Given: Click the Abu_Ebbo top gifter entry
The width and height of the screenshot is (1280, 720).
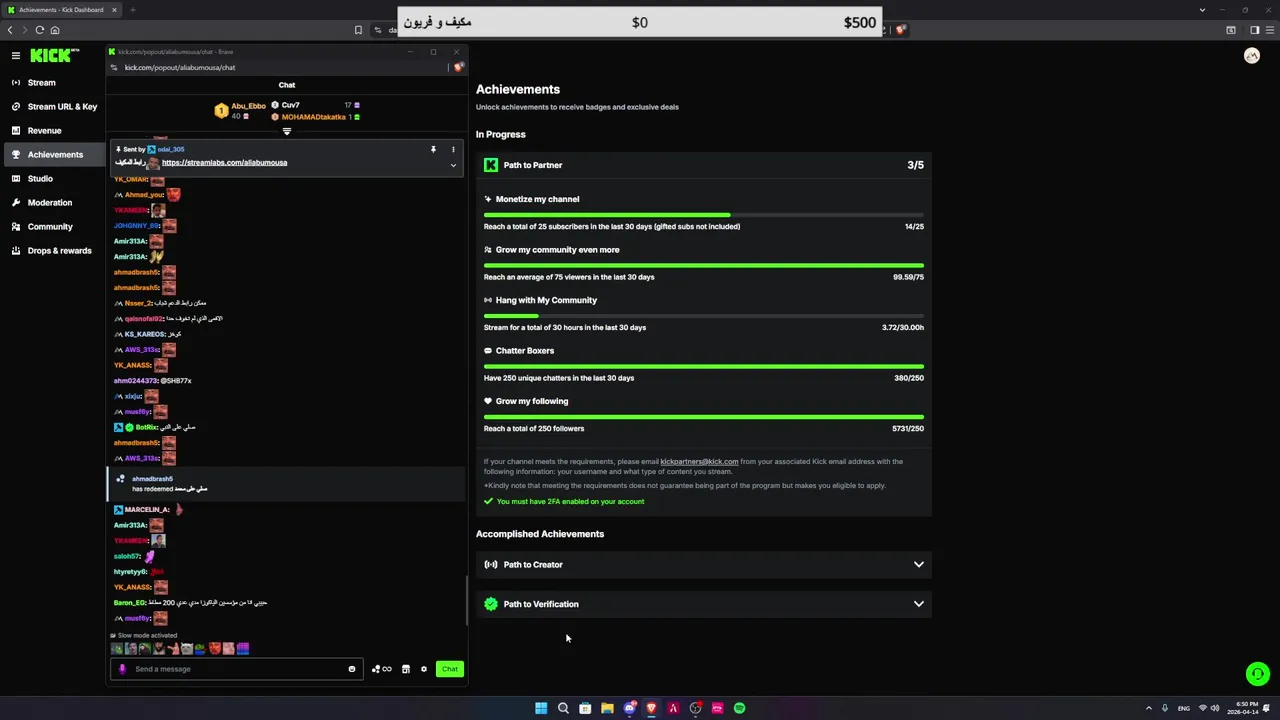Looking at the screenshot, I should pyautogui.click(x=241, y=110).
